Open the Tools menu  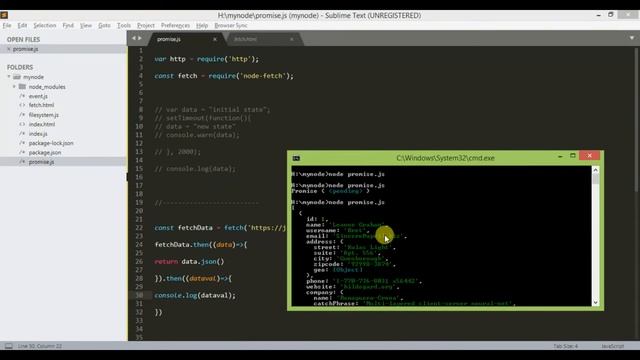click(124, 25)
